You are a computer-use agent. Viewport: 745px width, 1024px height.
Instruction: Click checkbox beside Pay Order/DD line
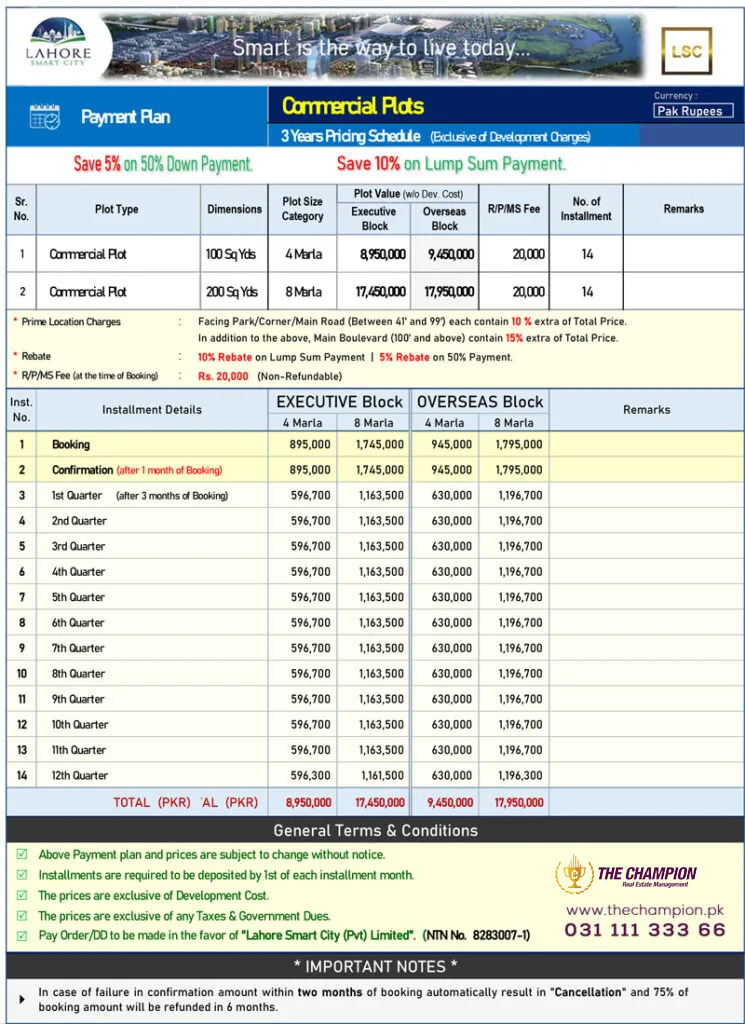click(22, 935)
